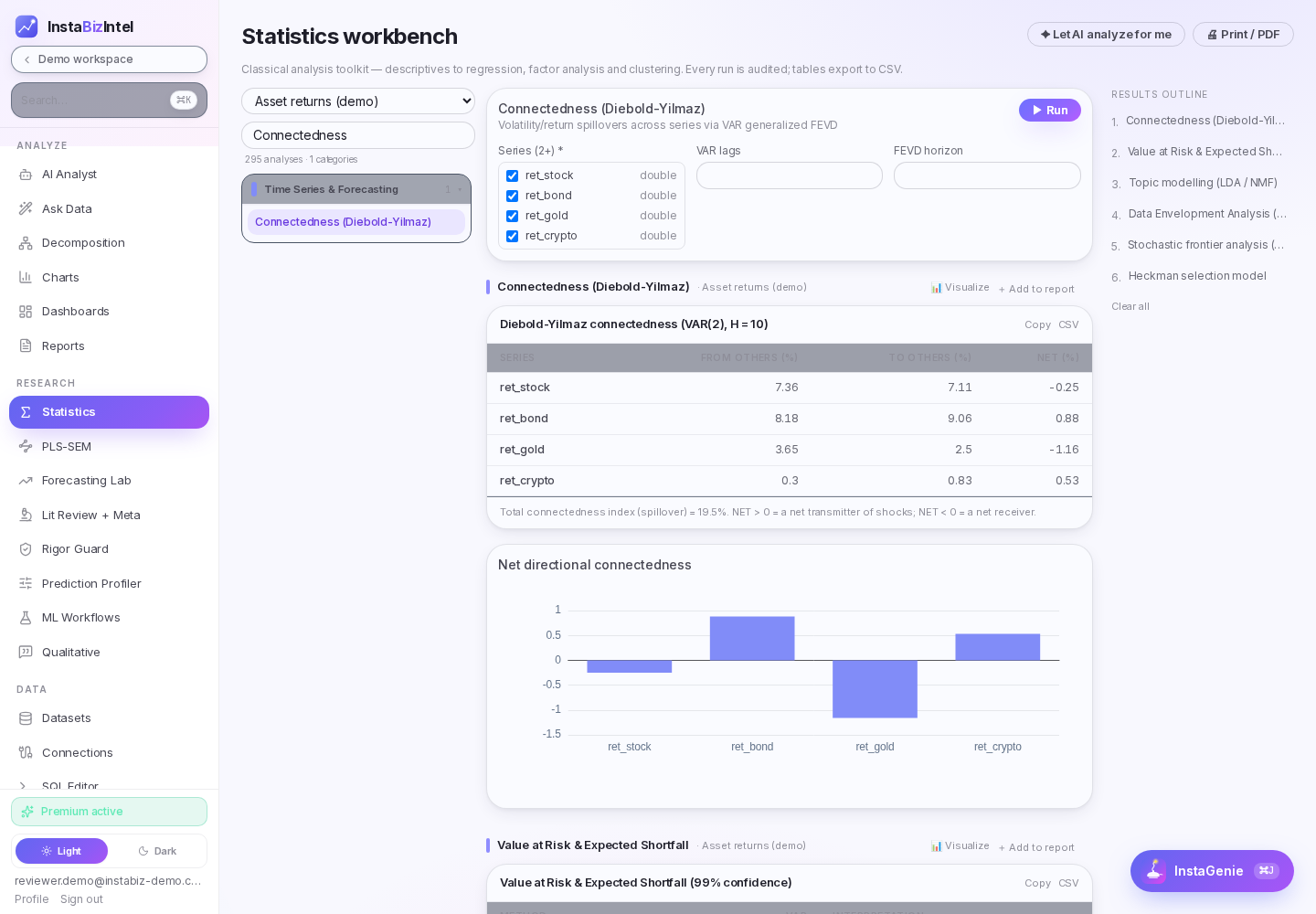The height and width of the screenshot is (914, 1316).
Task: Open the Asset returns (demo) dataset dropdown
Action: tap(358, 101)
